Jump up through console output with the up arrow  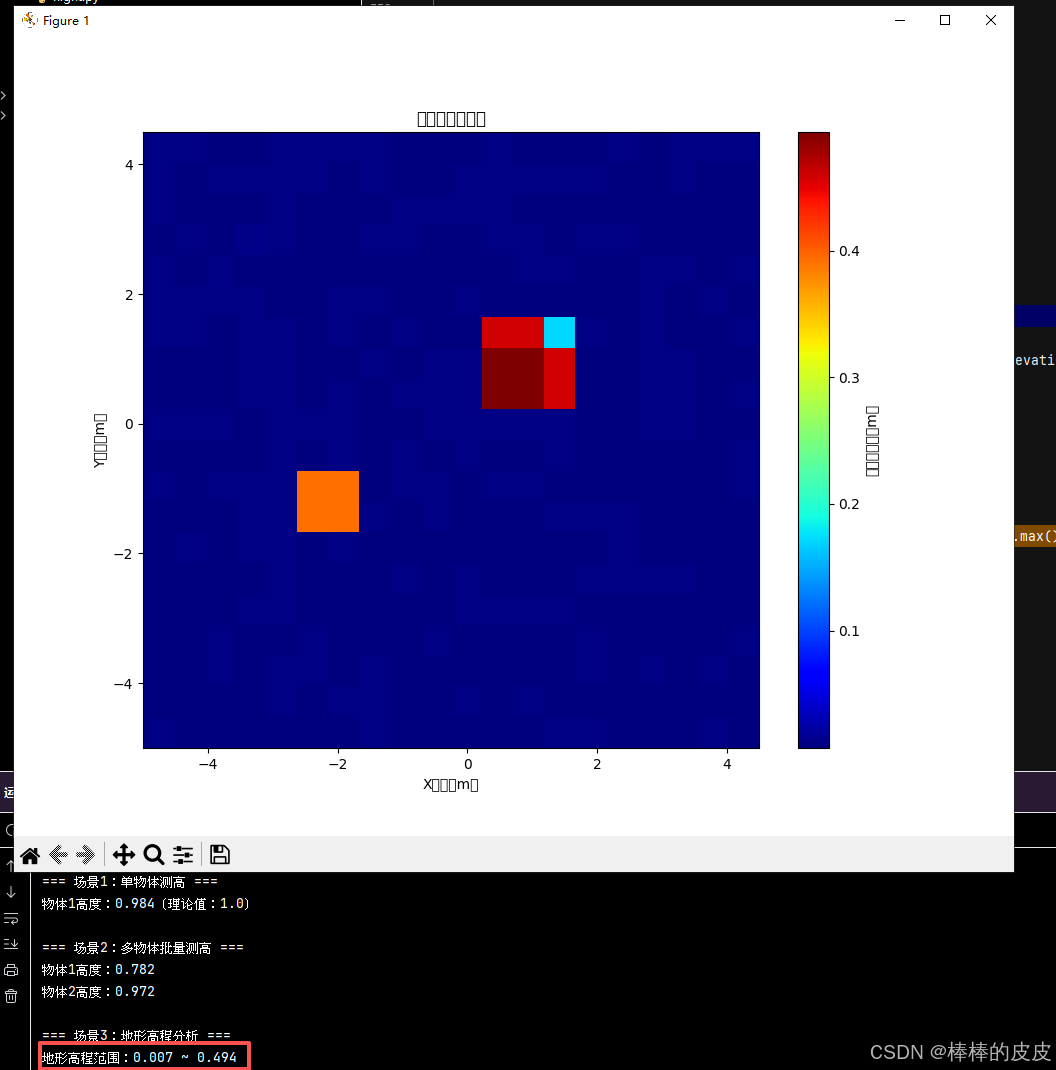[x=11, y=864]
